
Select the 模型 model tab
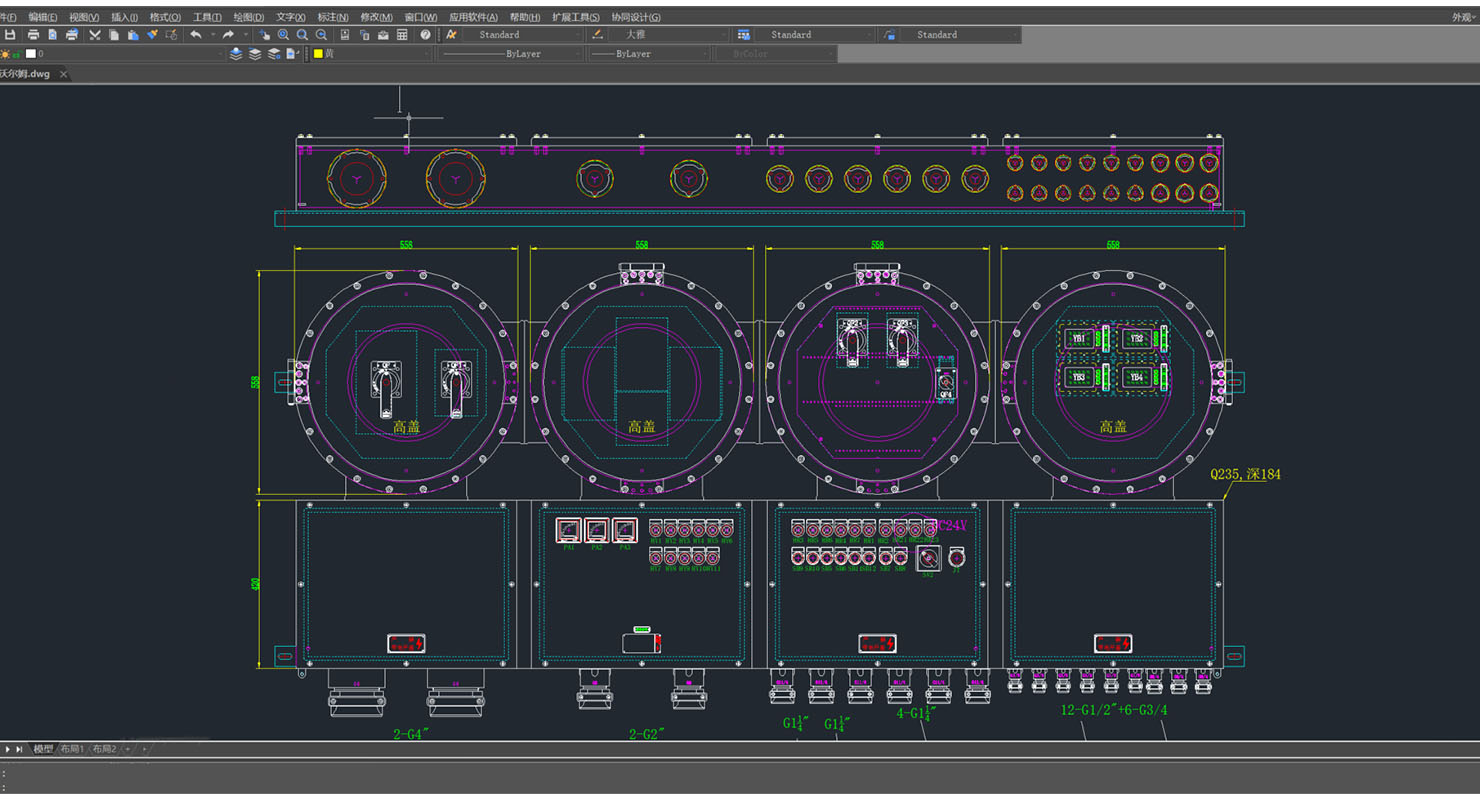point(43,749)
